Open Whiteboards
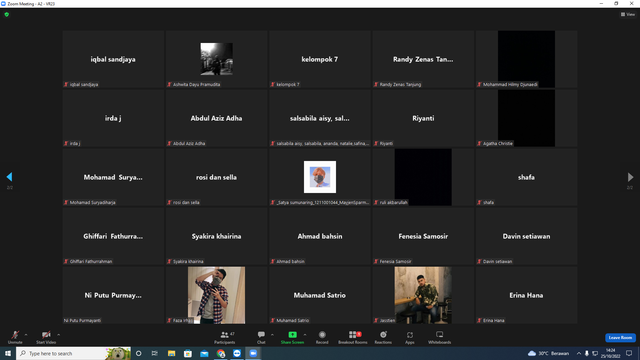 (440, 337)
